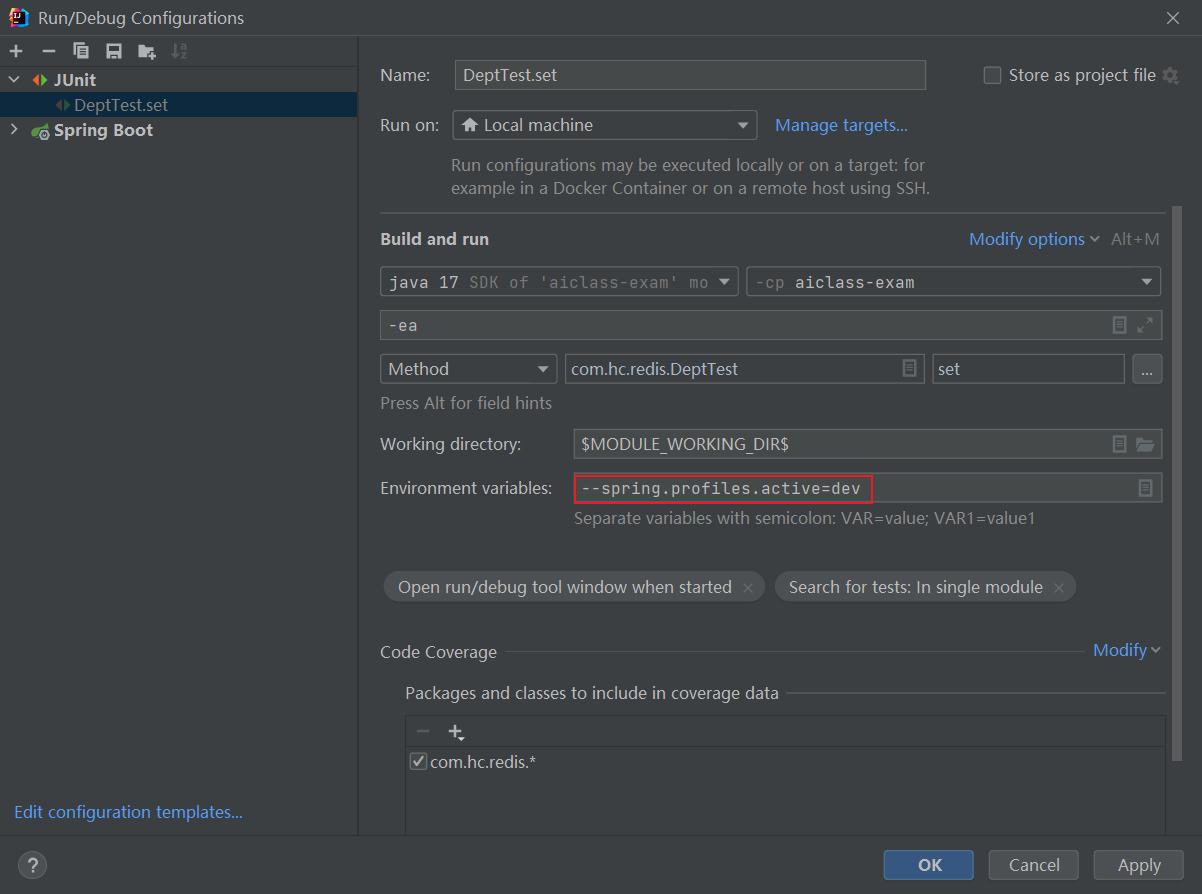
Task: Click the Apply button
Action: click(1139, 865)
